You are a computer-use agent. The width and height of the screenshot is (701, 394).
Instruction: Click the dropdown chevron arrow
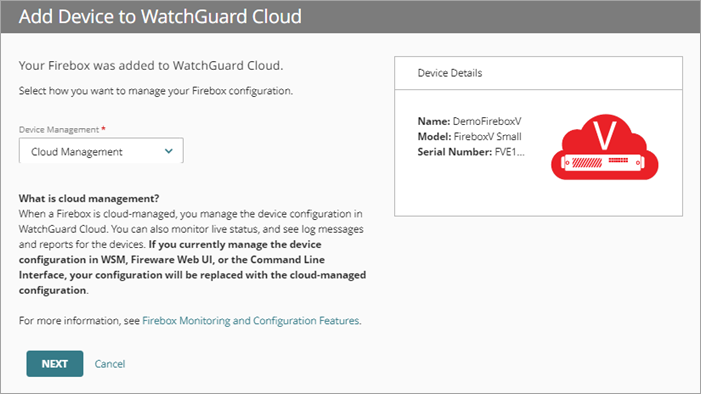169,151
